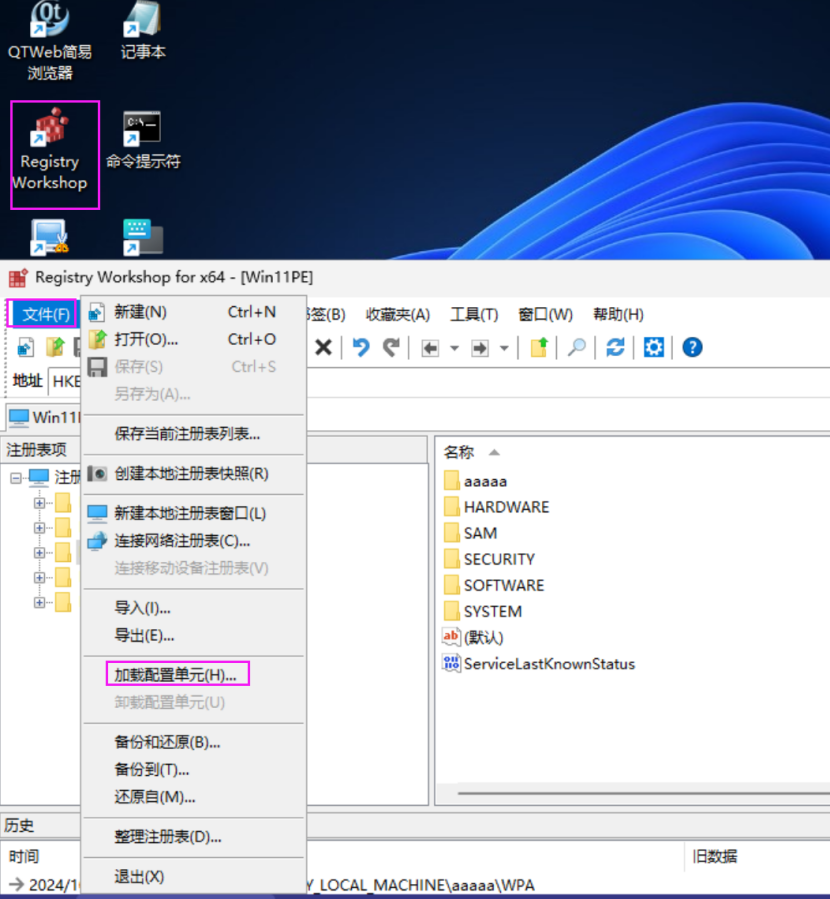Open the back history dropdown arrow
Screen dimensions: 830x899
coord(455,348)
